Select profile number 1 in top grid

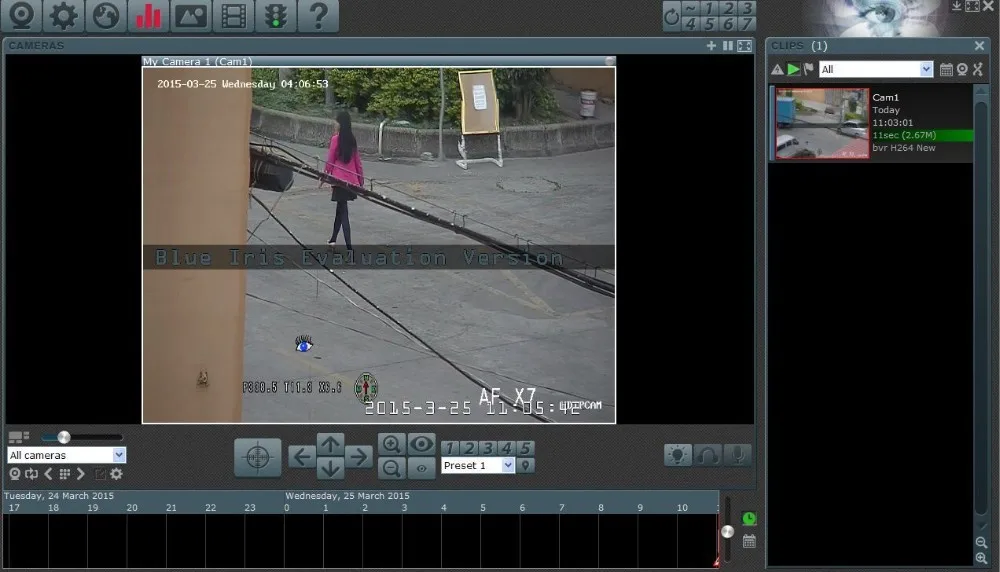[709, 8]
